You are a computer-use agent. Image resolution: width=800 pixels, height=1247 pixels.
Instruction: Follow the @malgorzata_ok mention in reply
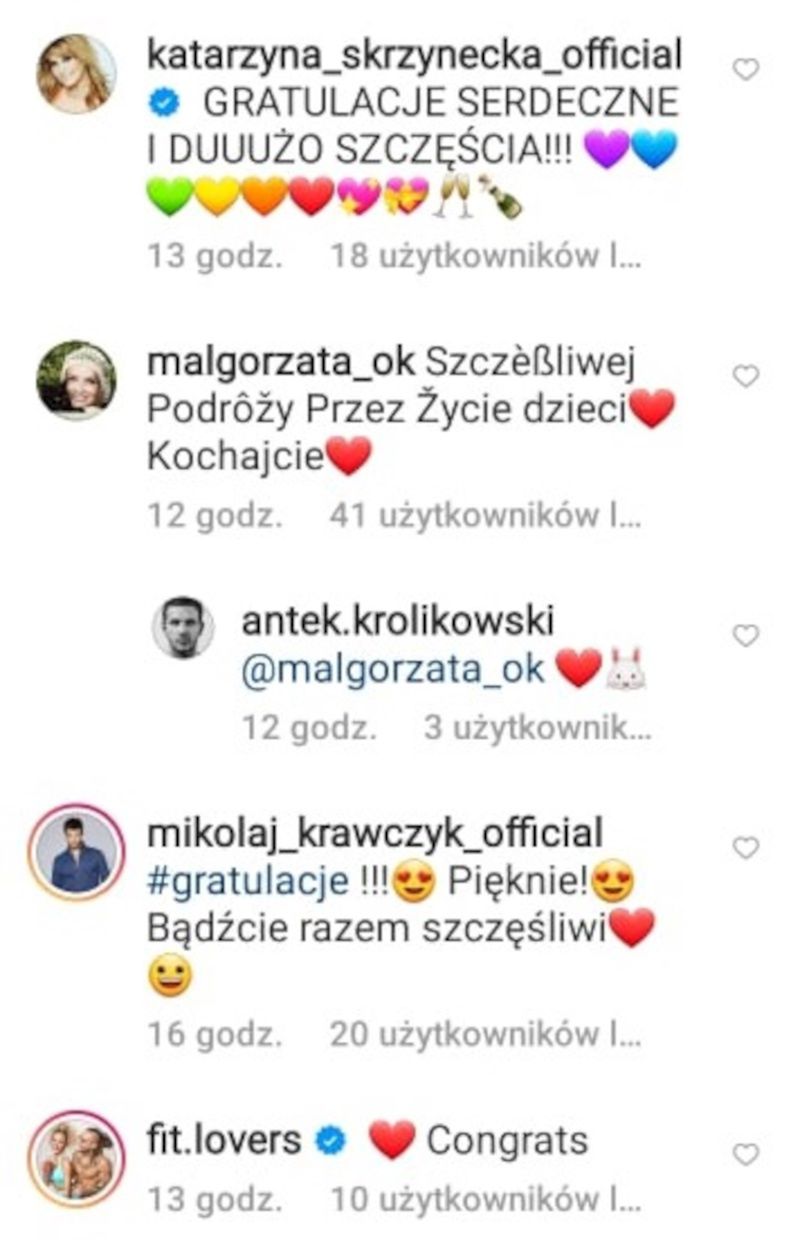coord(393,669)
